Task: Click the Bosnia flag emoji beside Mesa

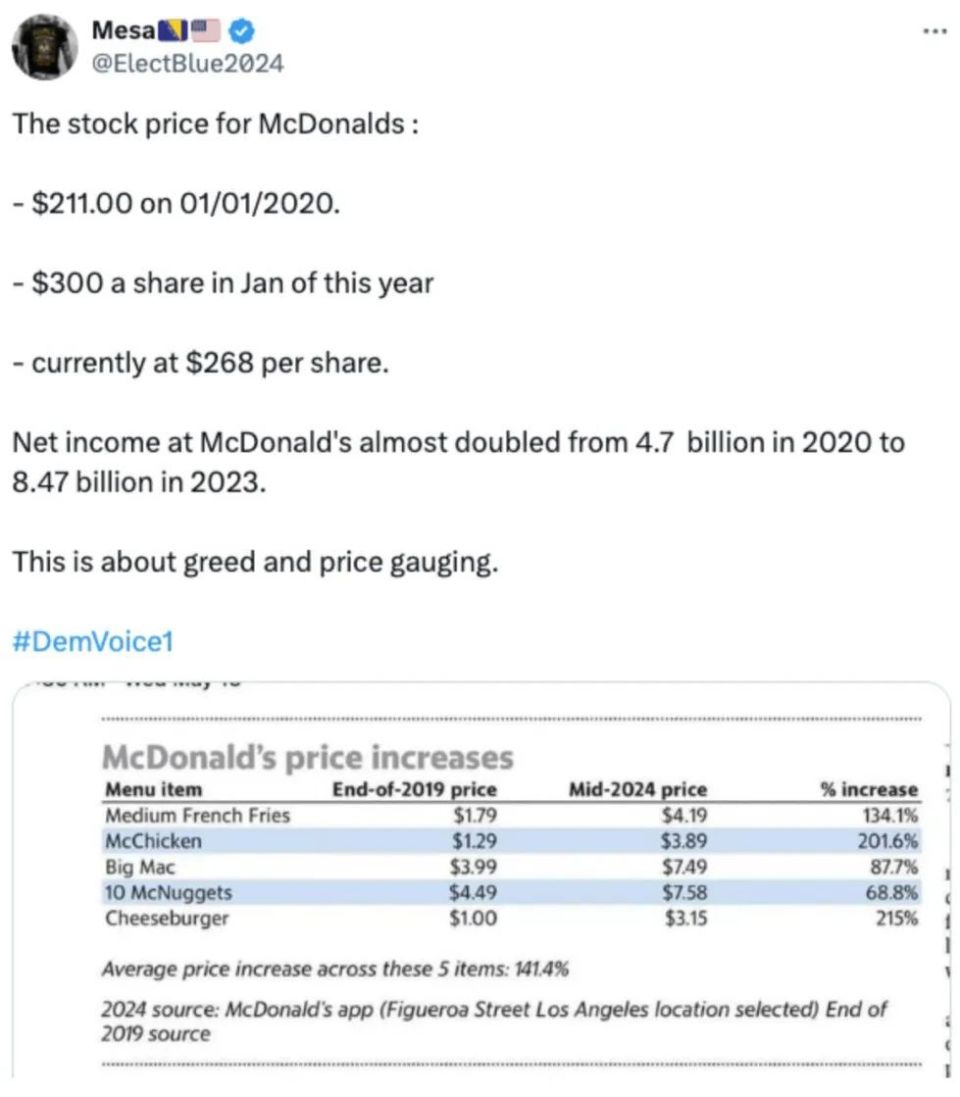Action: pyautogui.click(x=174, y=31)
